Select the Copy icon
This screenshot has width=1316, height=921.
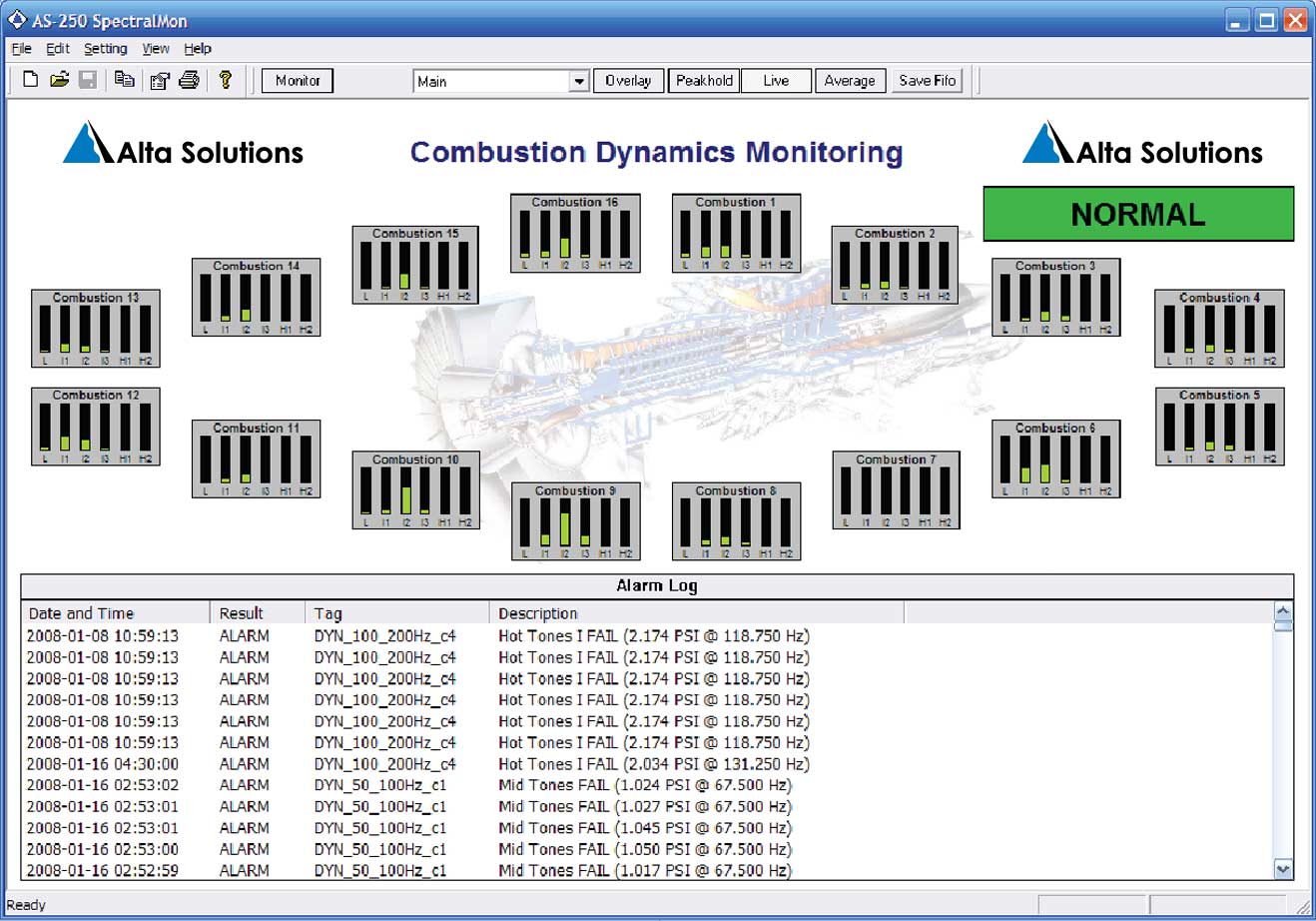point(124,80)
